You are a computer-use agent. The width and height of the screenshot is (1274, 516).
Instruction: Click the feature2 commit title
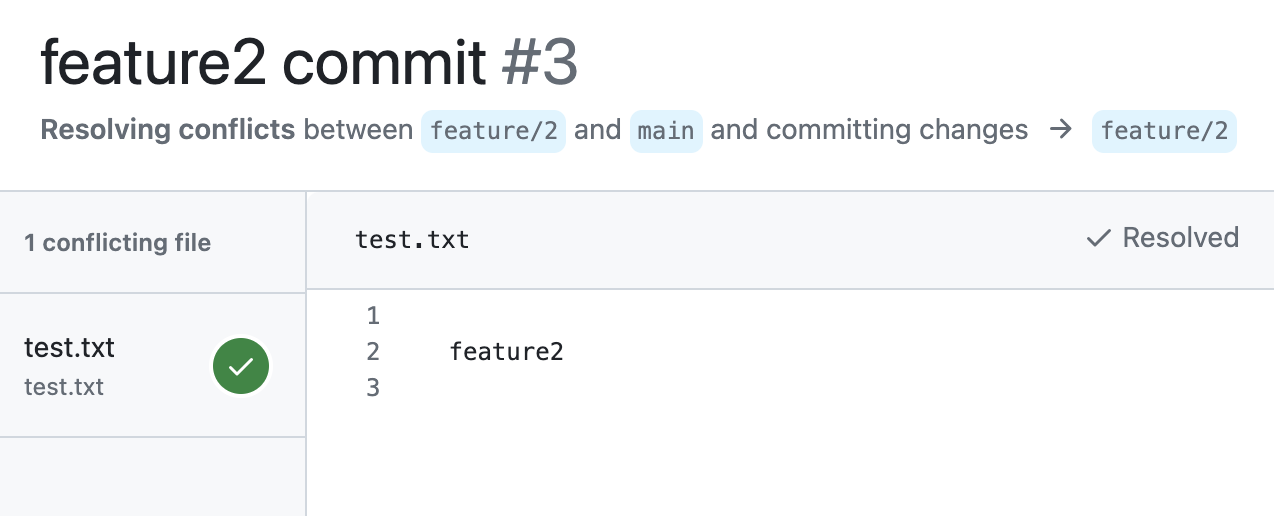tap(262, 63)
